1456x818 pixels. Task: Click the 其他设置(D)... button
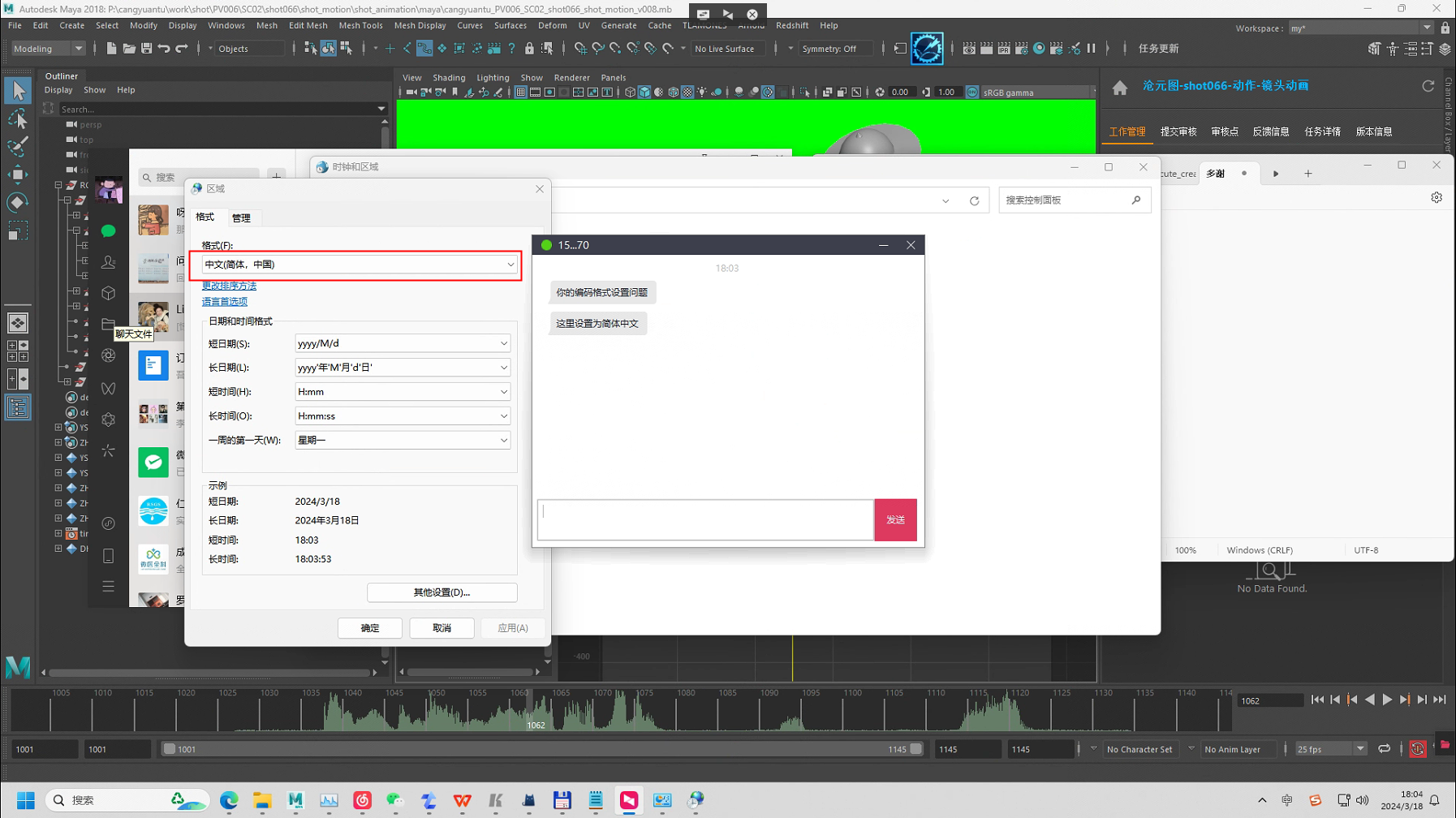click(442, 592)
